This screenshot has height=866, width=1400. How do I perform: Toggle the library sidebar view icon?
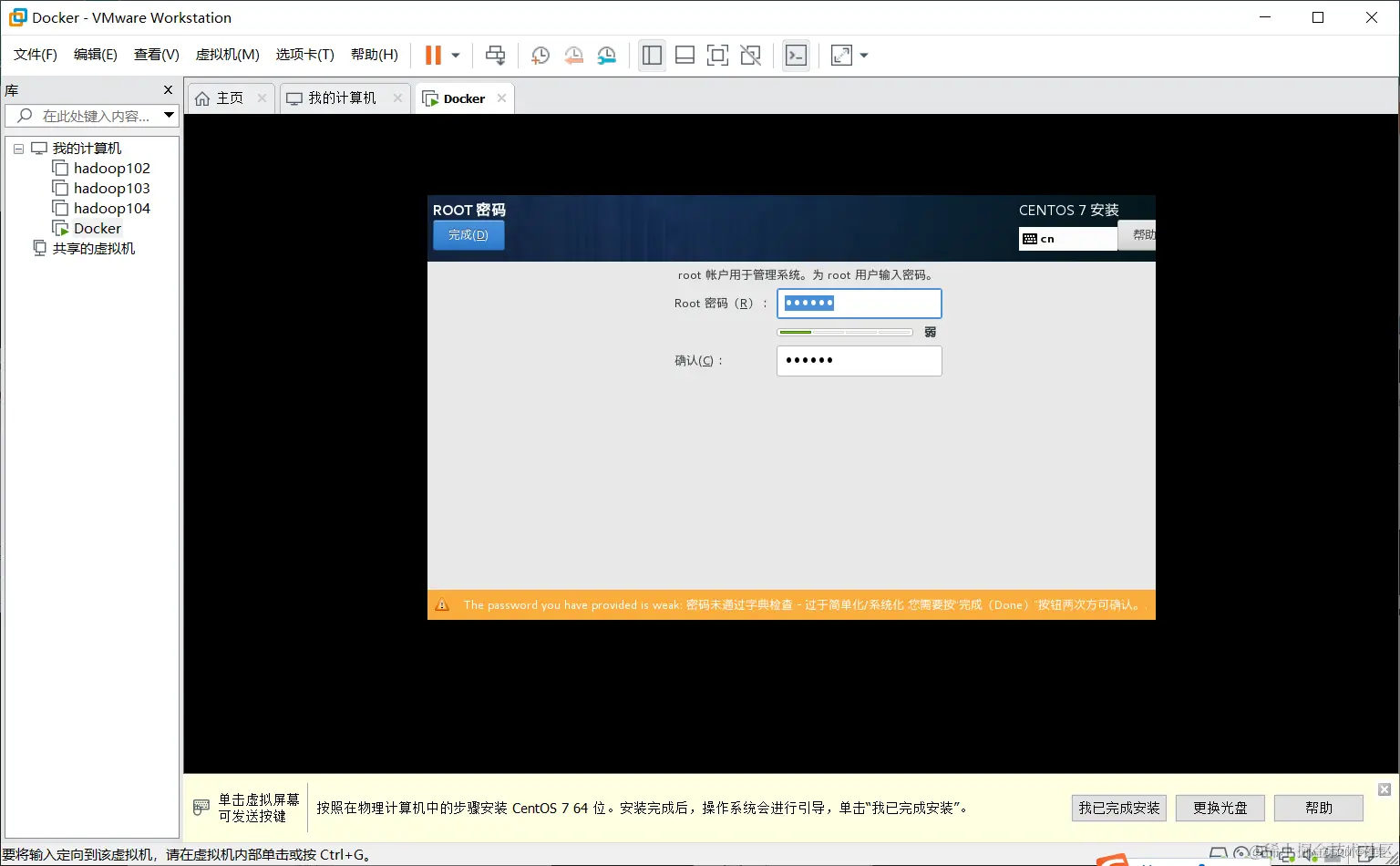click(x=652, y=56)
